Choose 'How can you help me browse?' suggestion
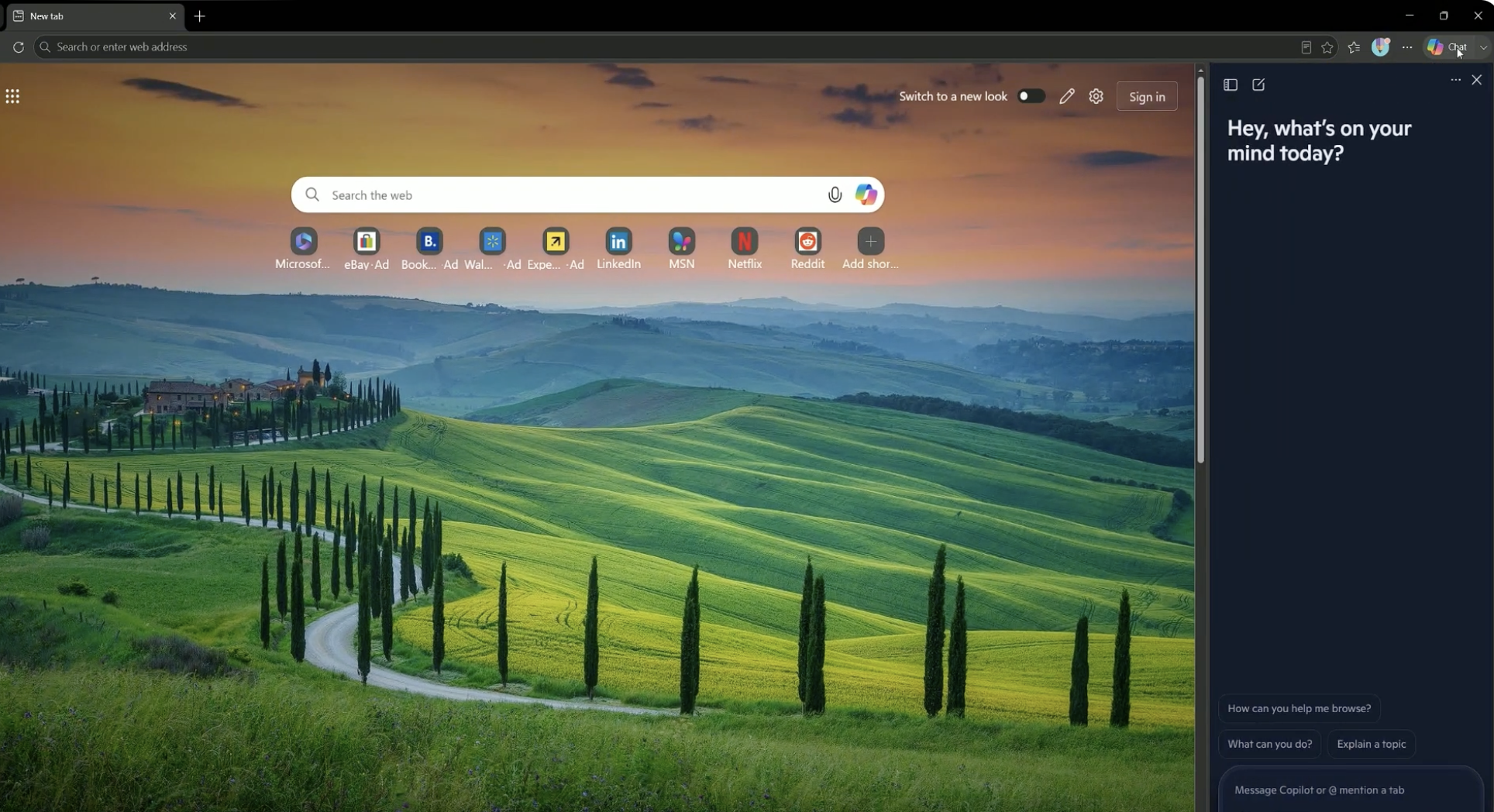This screenshot has height=812, width=1494. (x=1300, y=708)
